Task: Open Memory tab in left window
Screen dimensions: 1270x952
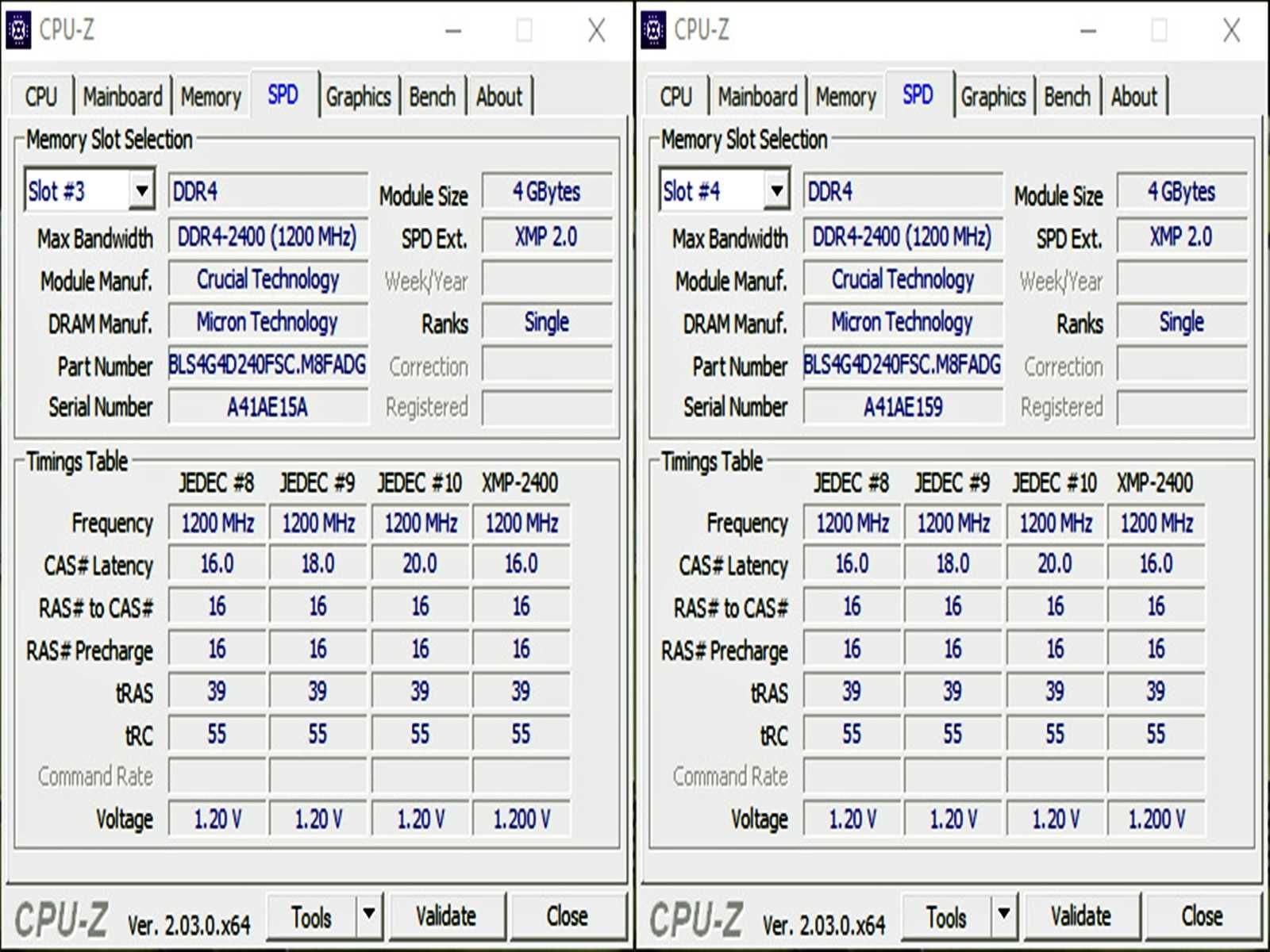Action: point(210,97)
